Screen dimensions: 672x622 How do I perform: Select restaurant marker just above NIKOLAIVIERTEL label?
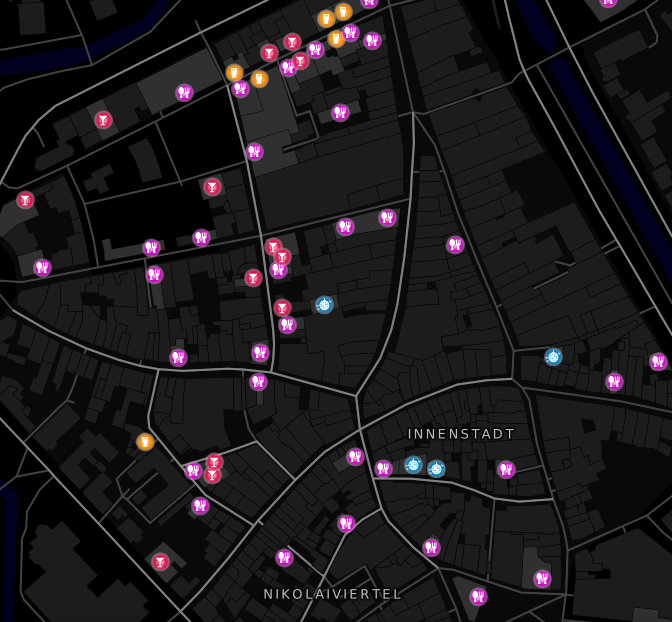tap(285, 558)
